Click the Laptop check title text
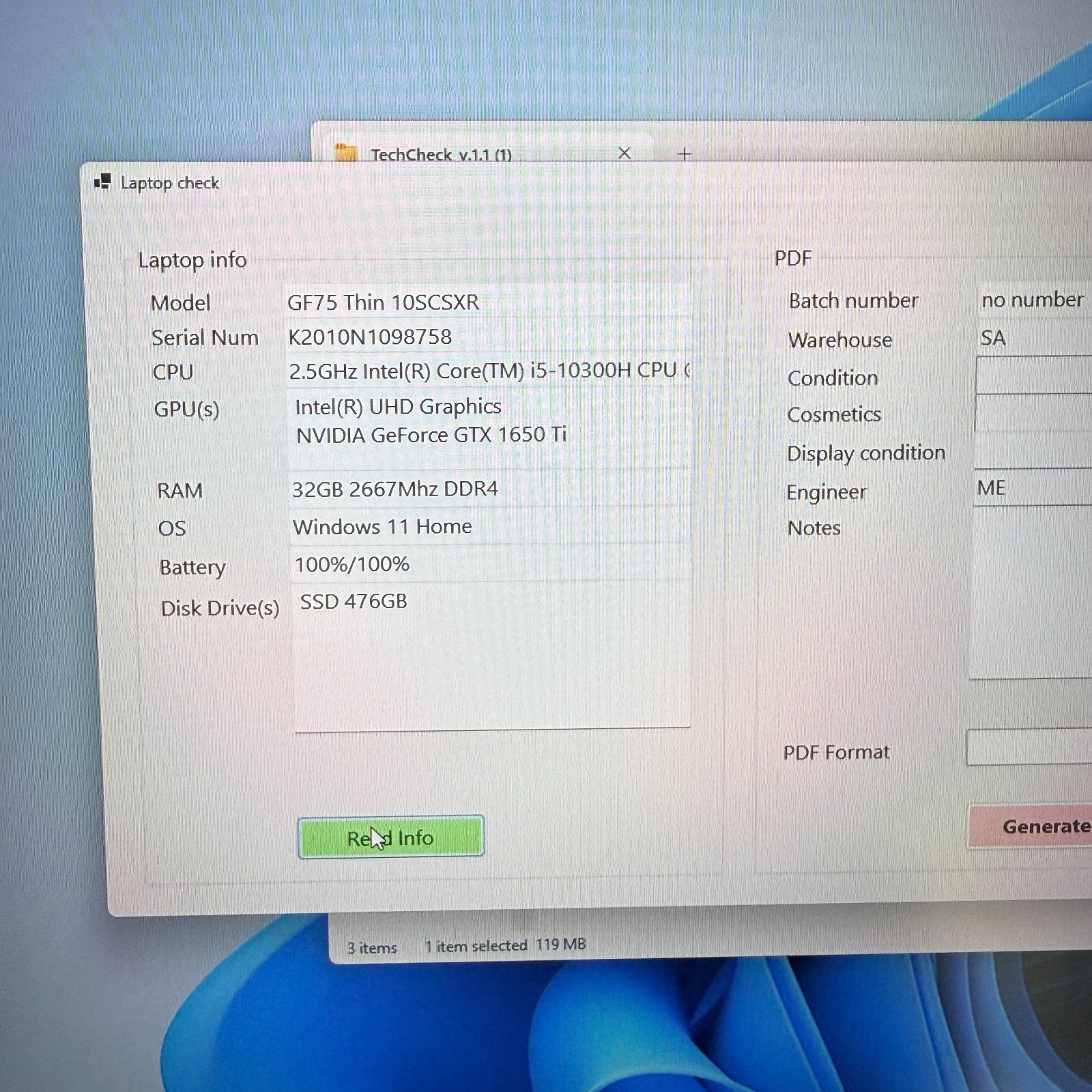The height and width of the screenshot is (1092, 1092). (x=170, y=183)
